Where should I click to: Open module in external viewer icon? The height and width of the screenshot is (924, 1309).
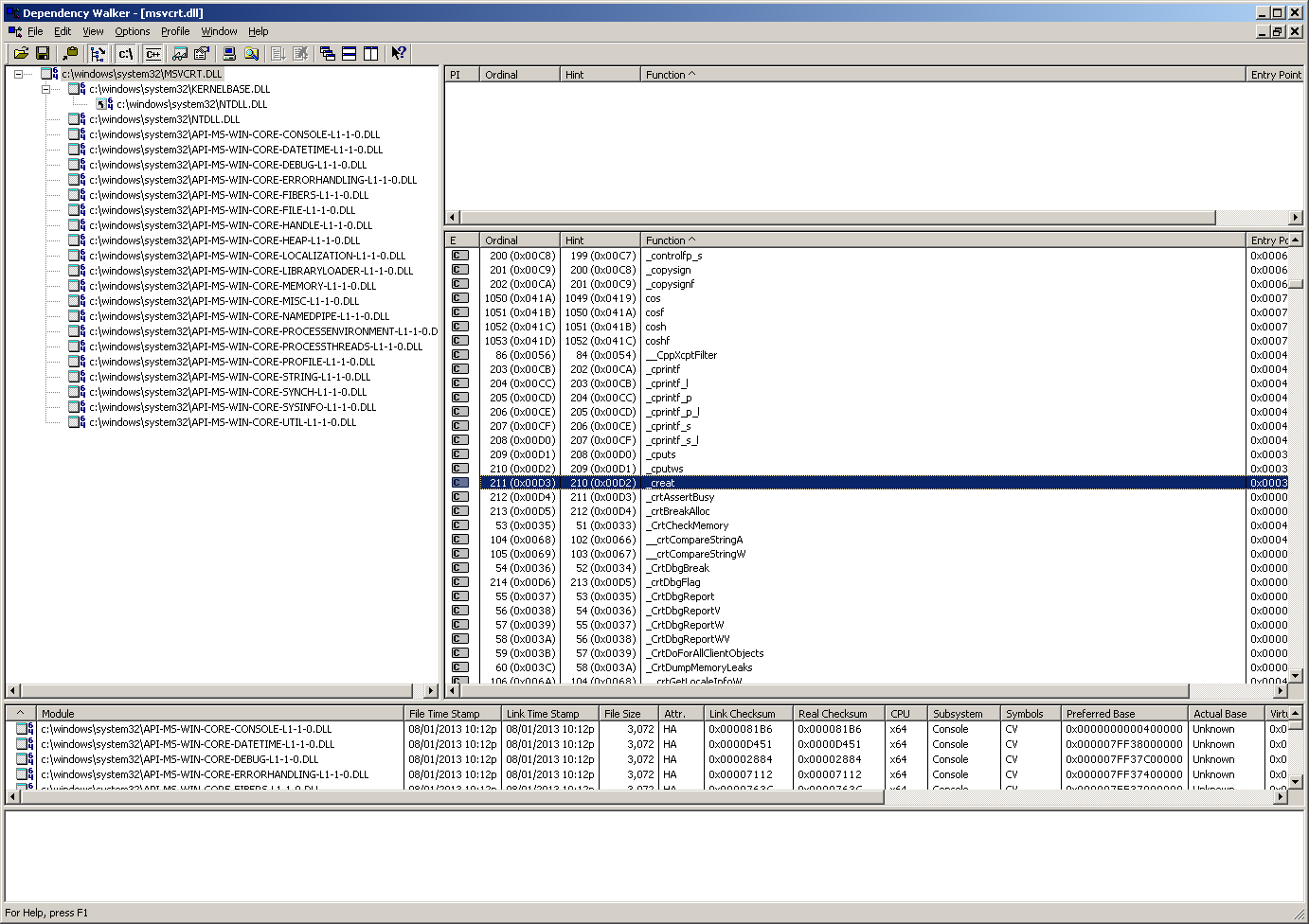point(180,54)
